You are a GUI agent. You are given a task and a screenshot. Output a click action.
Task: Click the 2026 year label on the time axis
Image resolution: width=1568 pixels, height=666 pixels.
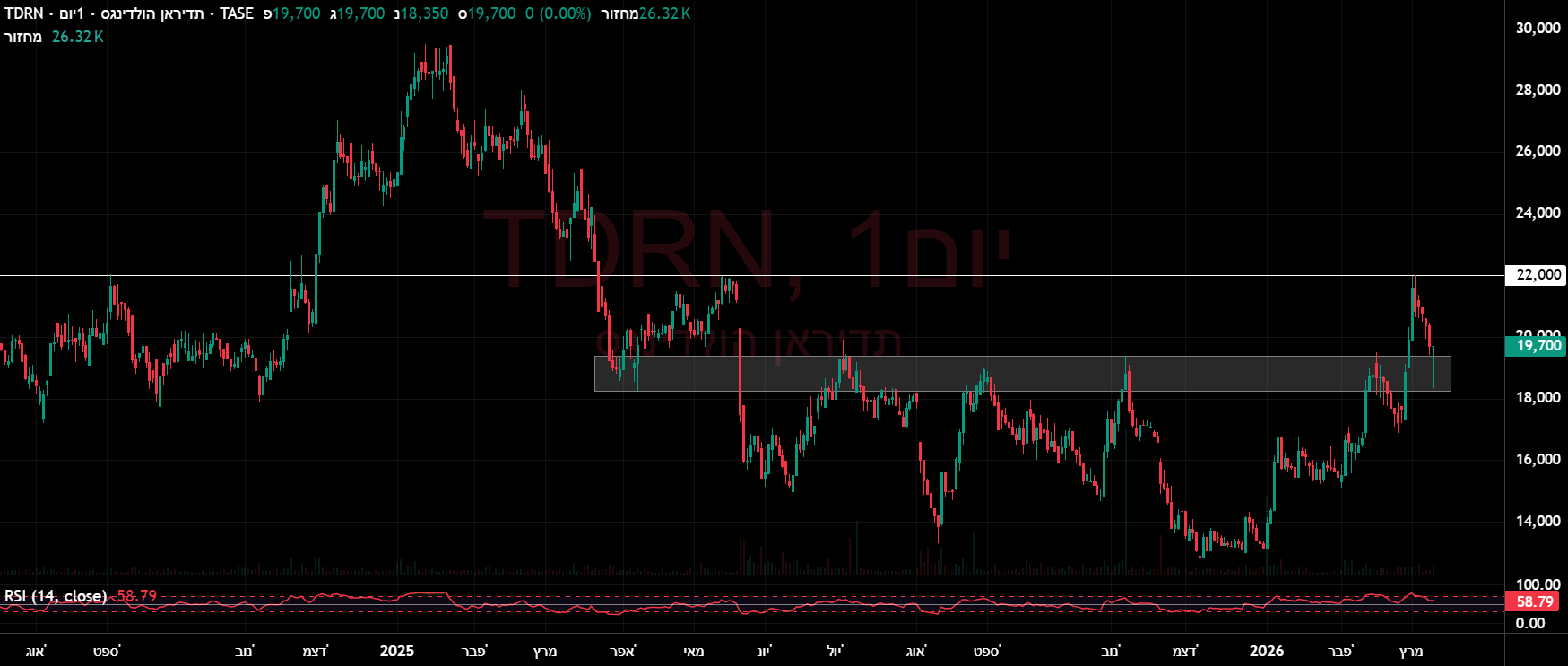click(x=1267, y=651)
